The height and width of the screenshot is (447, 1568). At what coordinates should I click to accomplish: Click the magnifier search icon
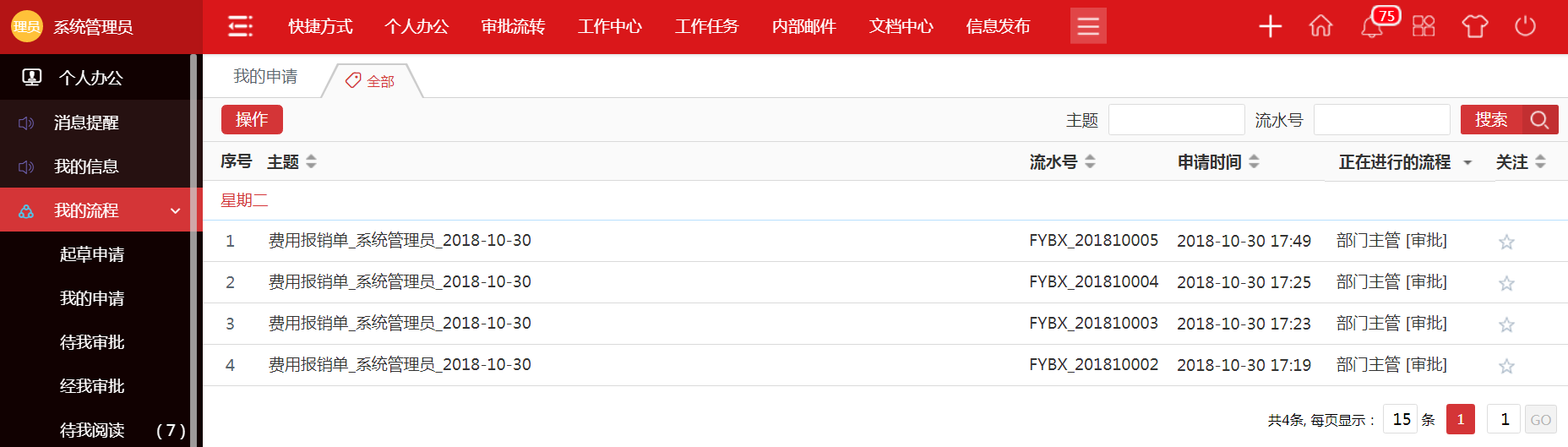tap(1539, 120)
